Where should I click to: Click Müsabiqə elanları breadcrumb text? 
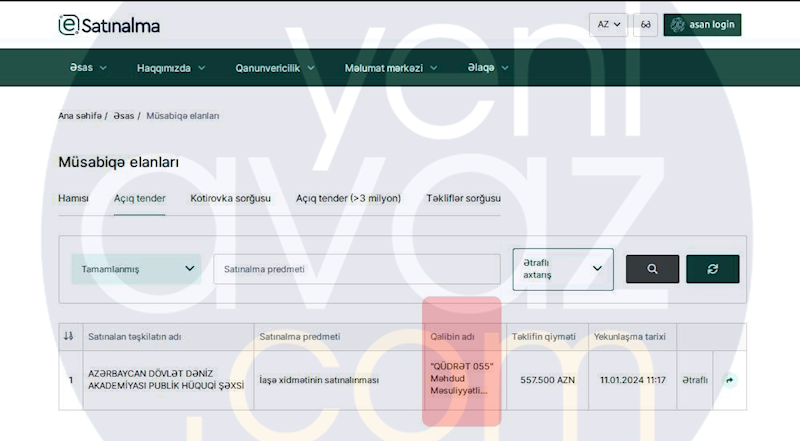183,116
